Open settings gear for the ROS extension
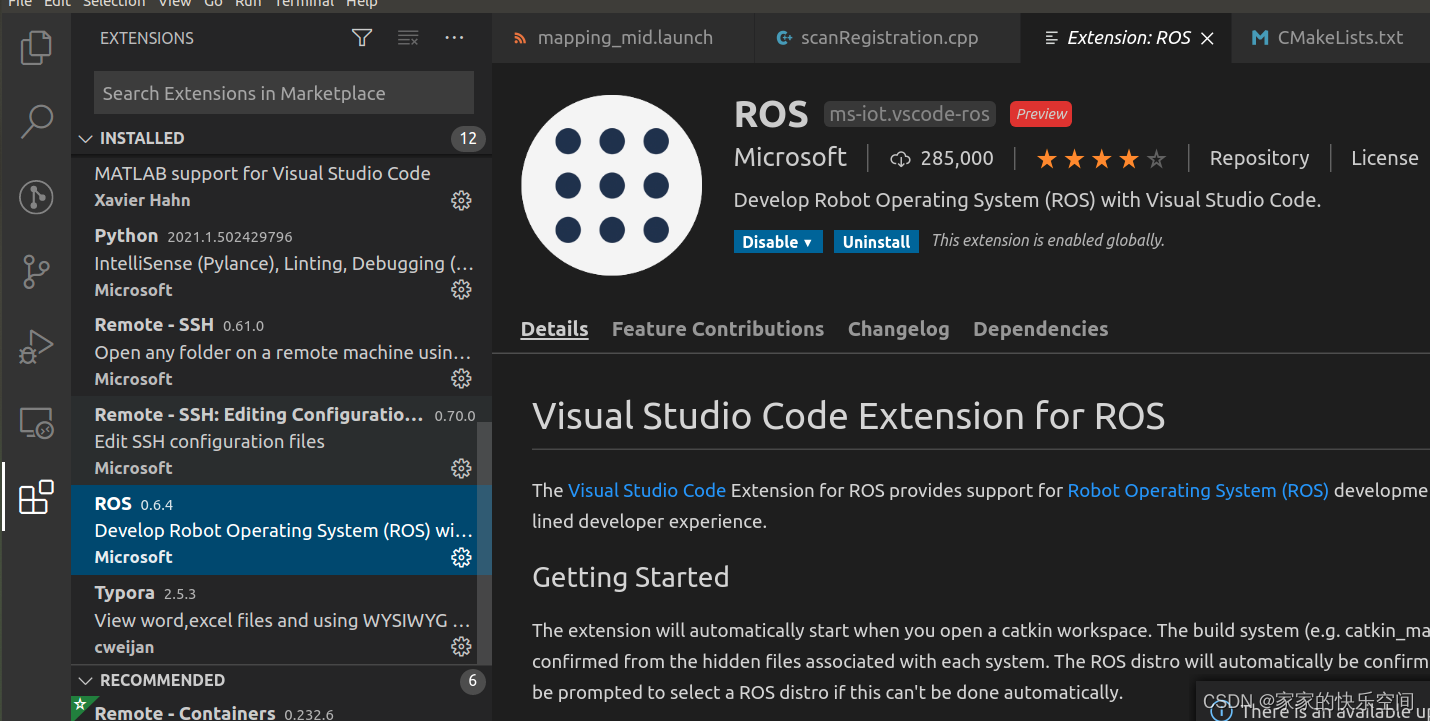 coord(461,557)
